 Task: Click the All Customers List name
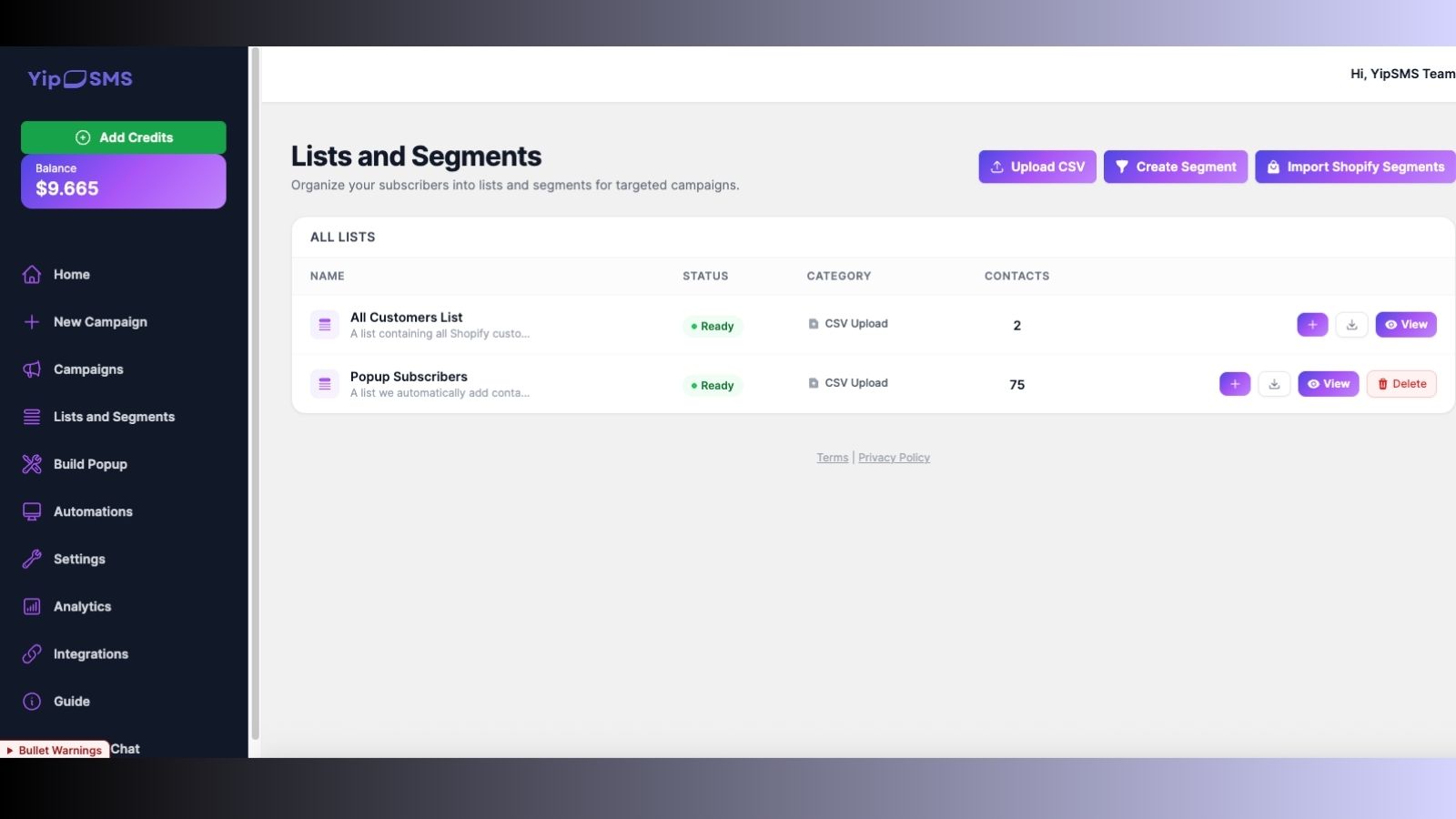pyautogui.click(x=407, y=318)
